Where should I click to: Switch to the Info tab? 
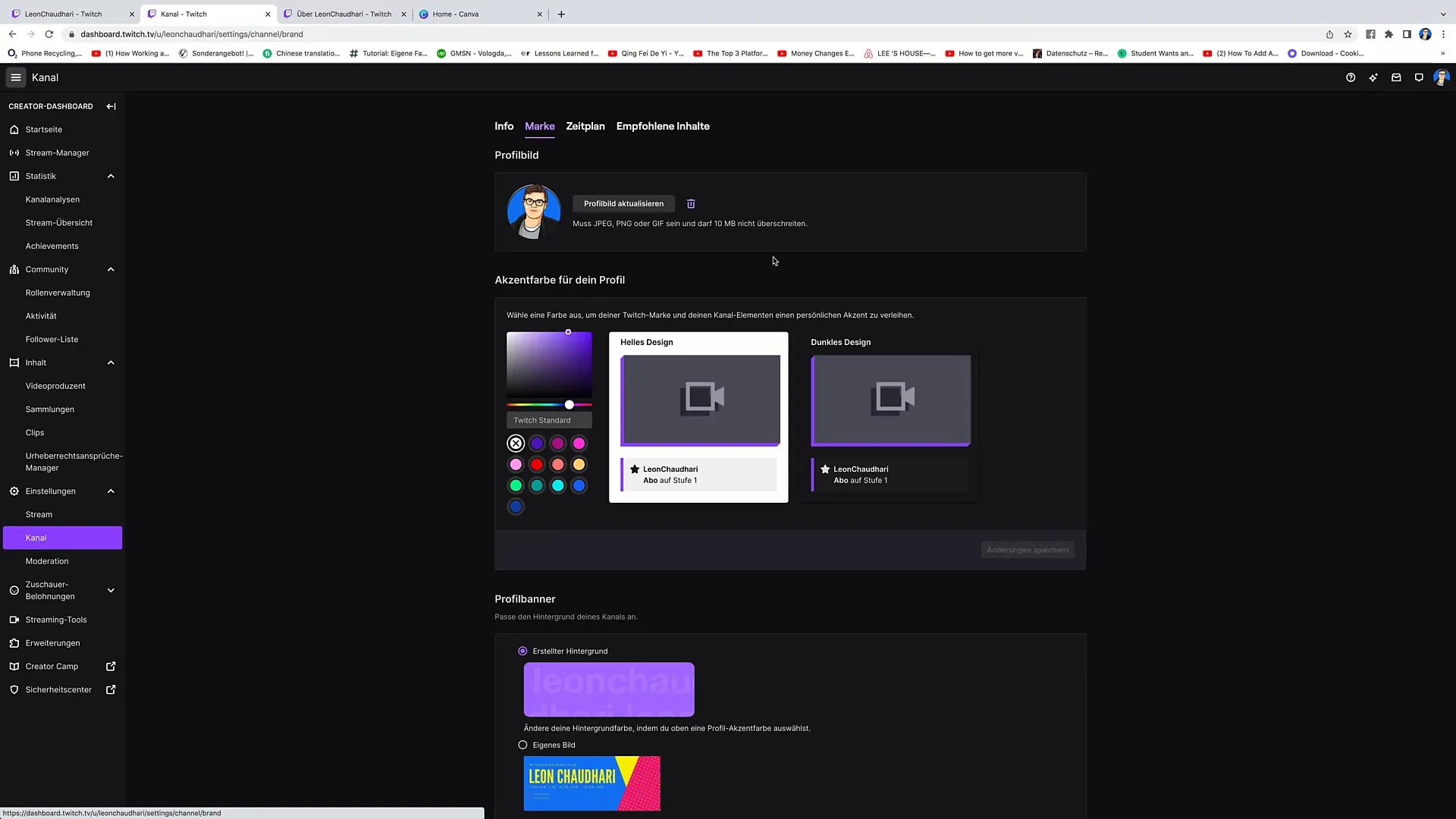coord(504,127)
